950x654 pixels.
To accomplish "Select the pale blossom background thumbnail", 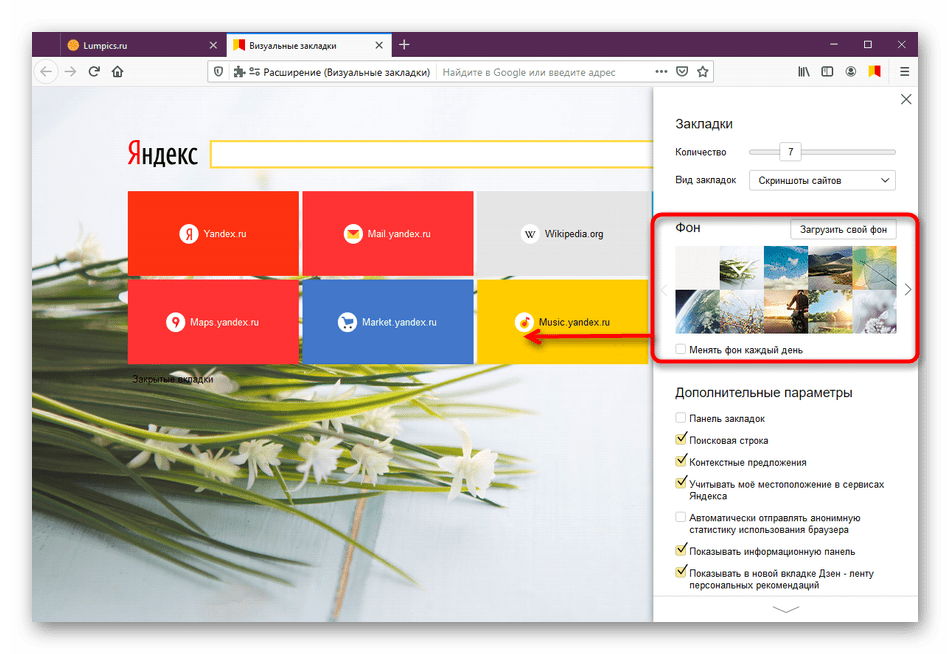I will click(874, 312).
